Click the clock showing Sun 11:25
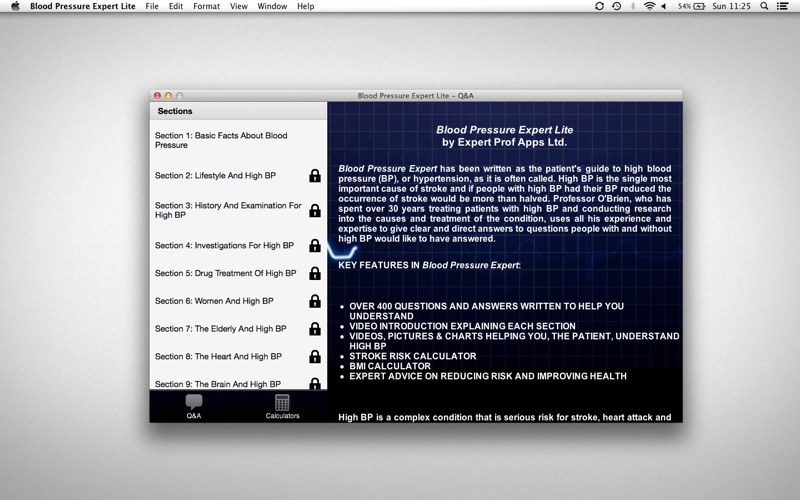 point(731,6)
